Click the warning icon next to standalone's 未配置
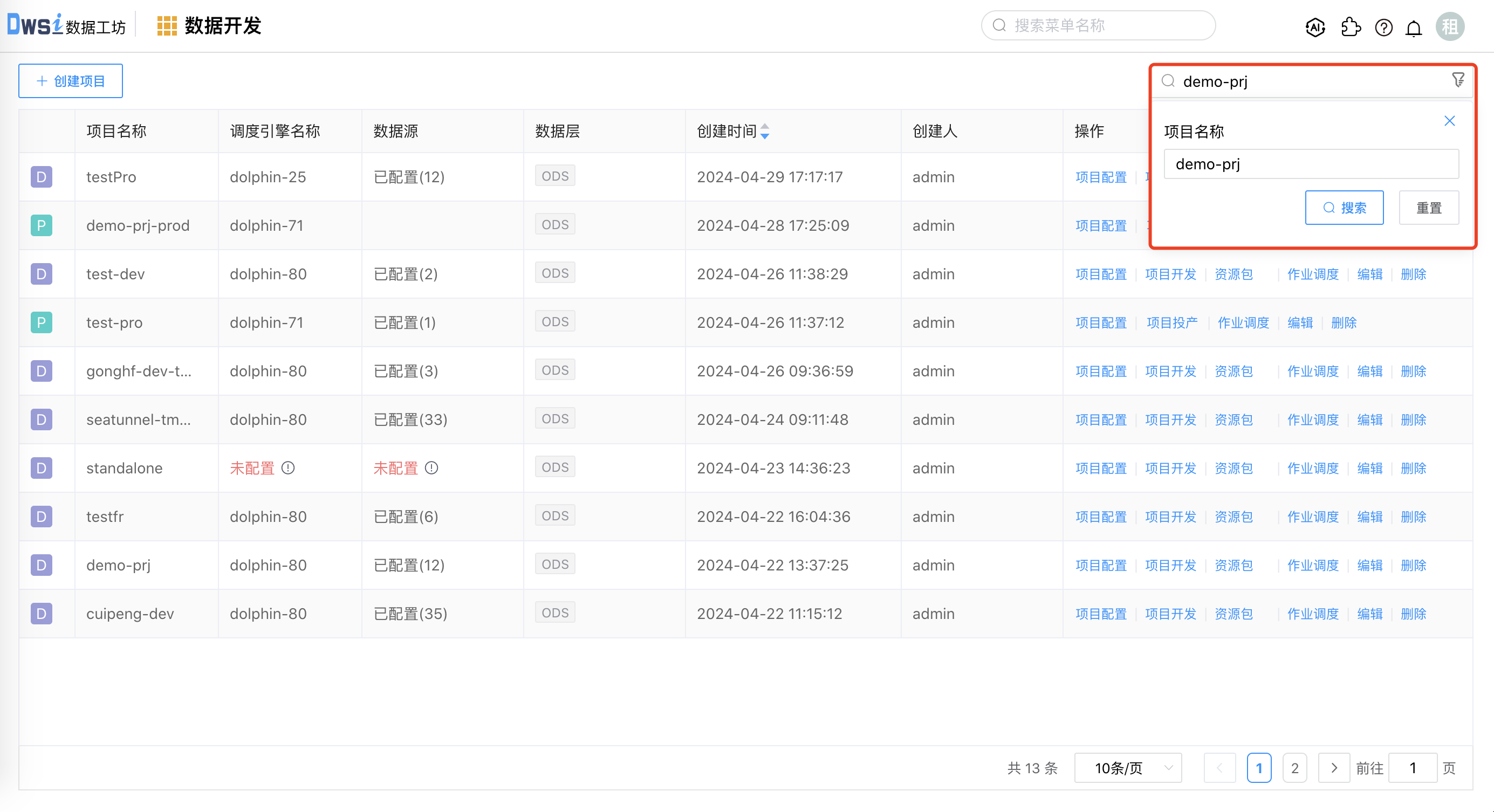This screenshot has width=1494, height=812. (288, 467)
